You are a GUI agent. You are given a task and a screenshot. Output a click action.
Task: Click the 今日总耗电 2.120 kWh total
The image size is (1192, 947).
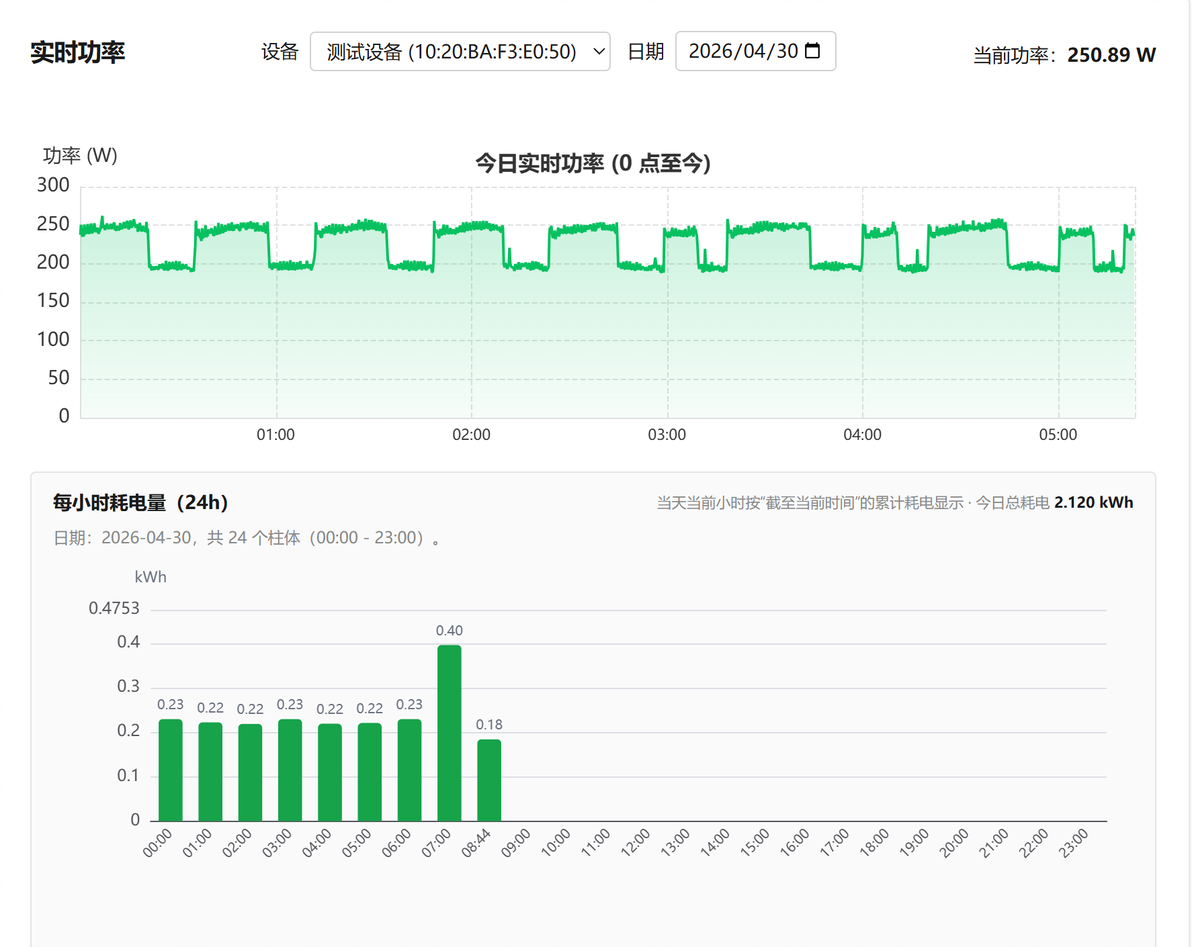(1054, 502)
